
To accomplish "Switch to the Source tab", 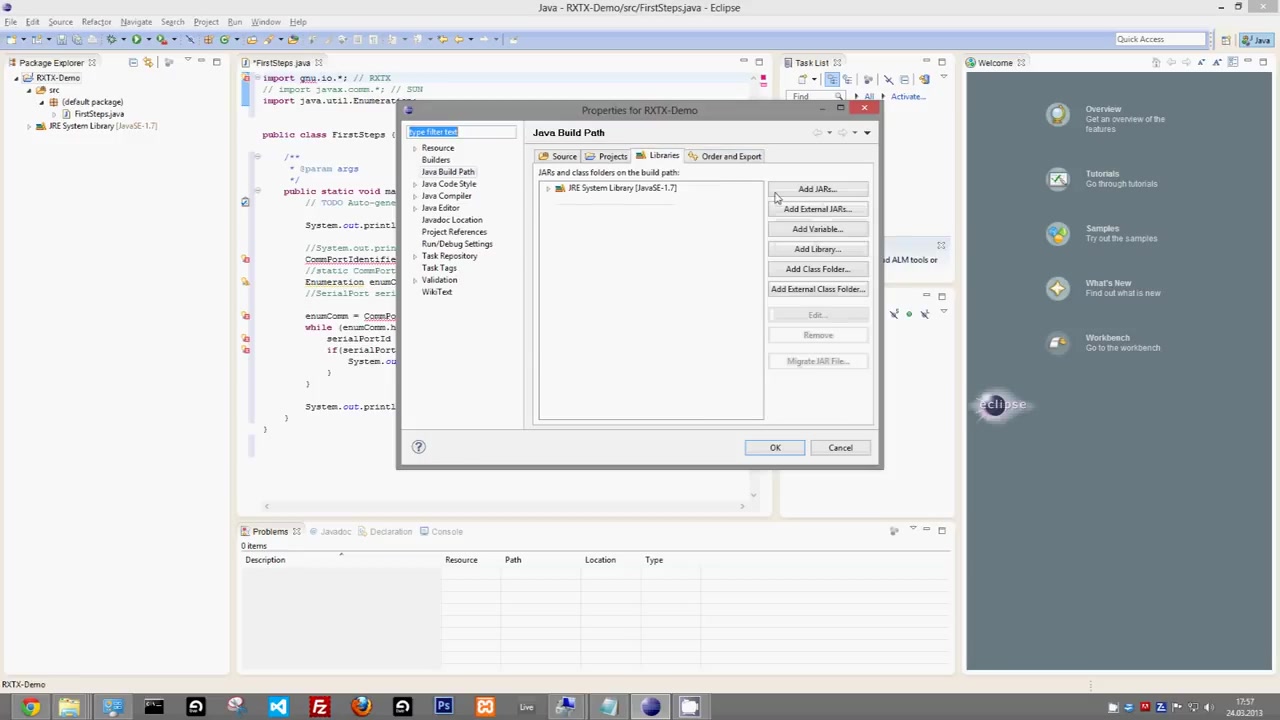I will [x=557, y=156].
